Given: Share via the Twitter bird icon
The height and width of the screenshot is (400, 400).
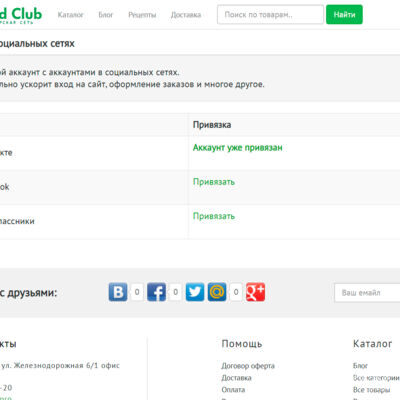Looking at the screenshot, I should (x=195, y=292).
